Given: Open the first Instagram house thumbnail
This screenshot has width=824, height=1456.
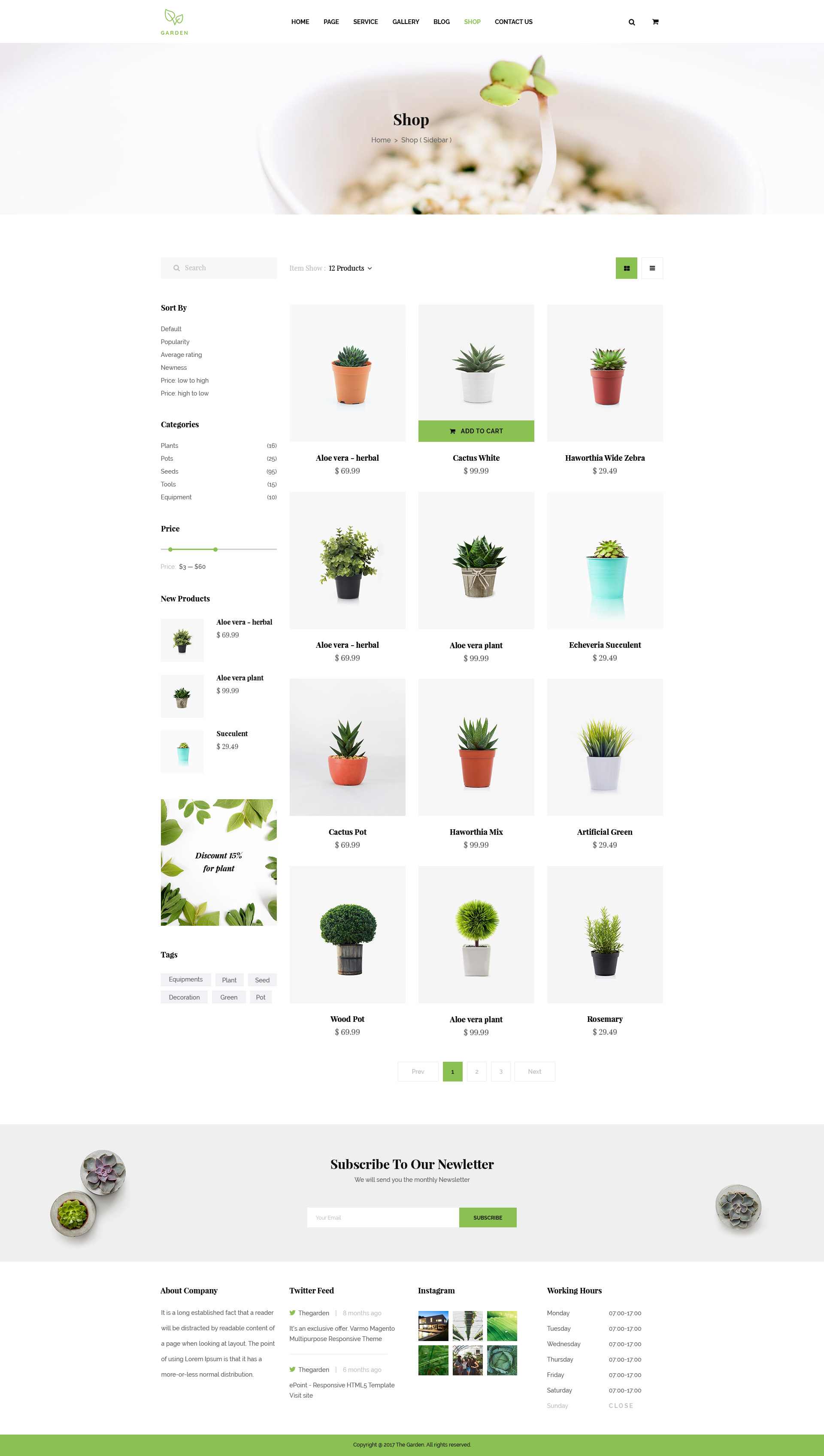Looking at the screenshot, I should pos(433,1326).
